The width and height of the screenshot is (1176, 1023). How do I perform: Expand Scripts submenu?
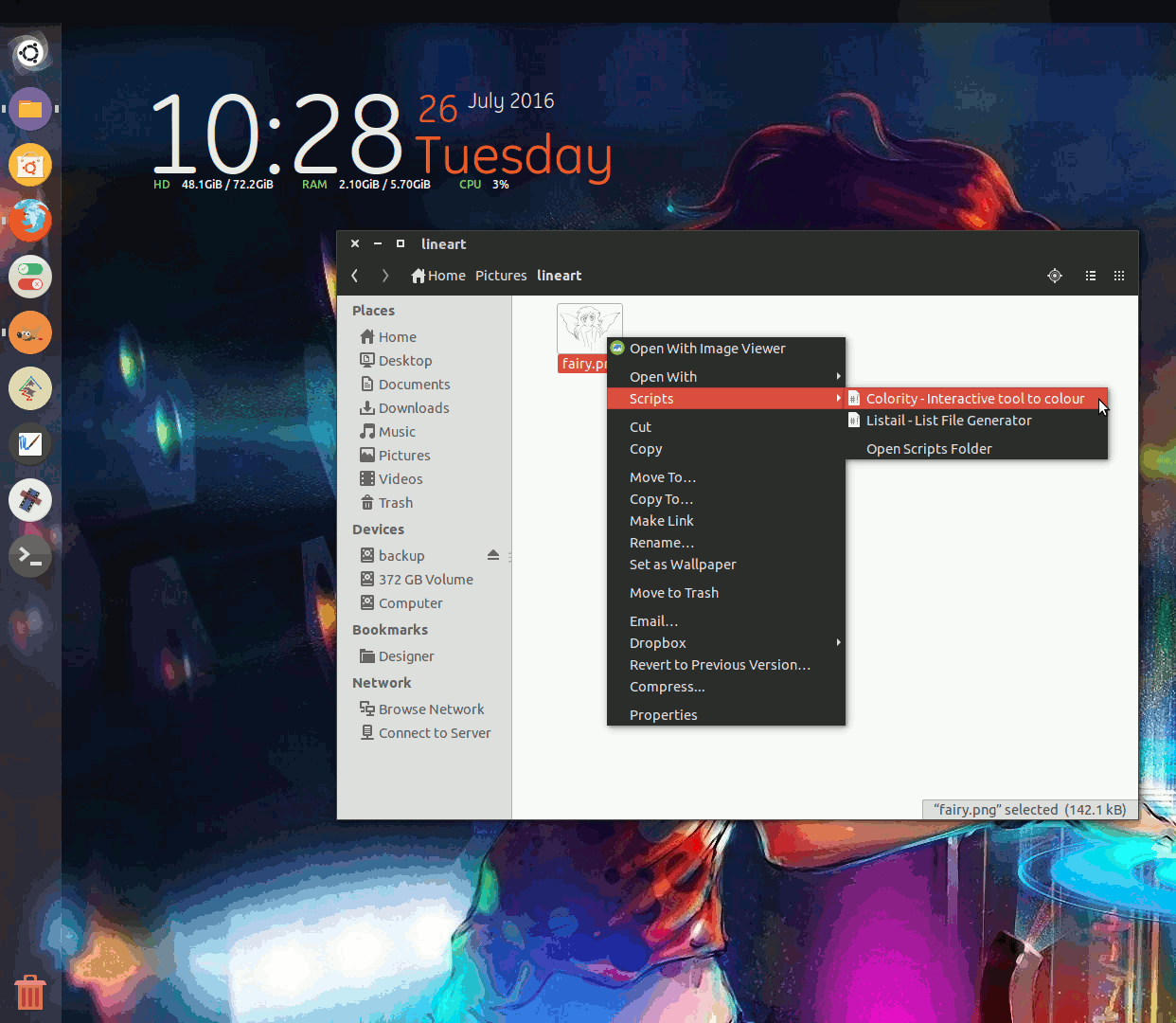[726, 399]
